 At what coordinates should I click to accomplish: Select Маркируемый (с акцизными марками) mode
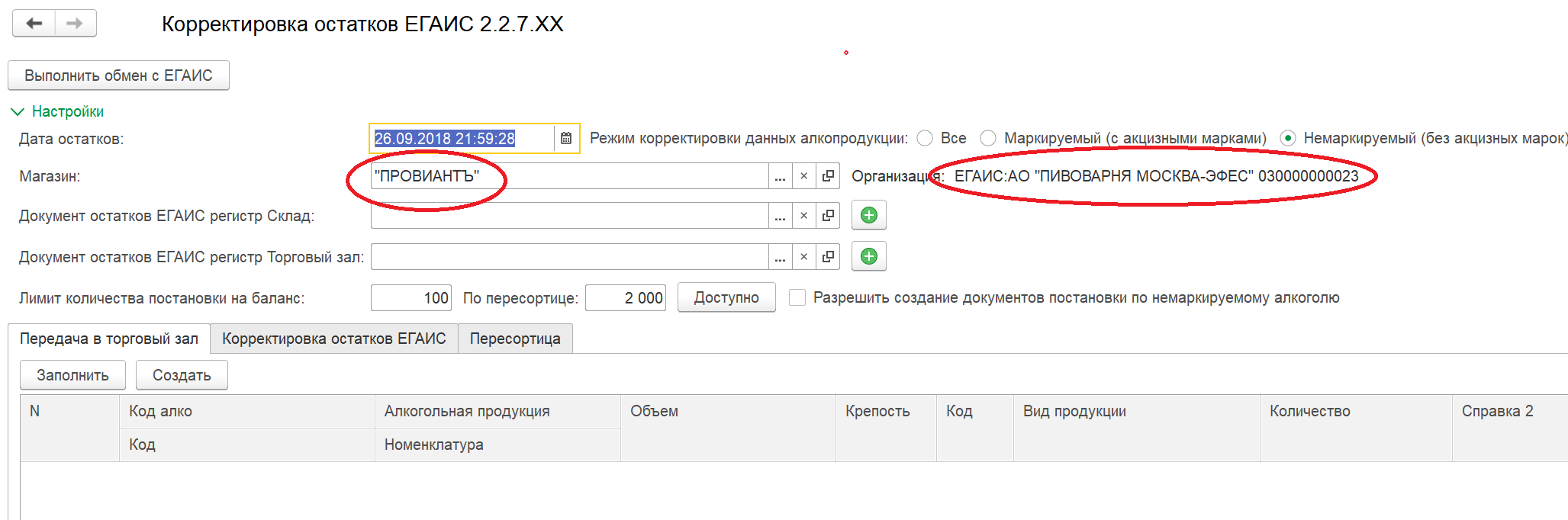point(988,139)
